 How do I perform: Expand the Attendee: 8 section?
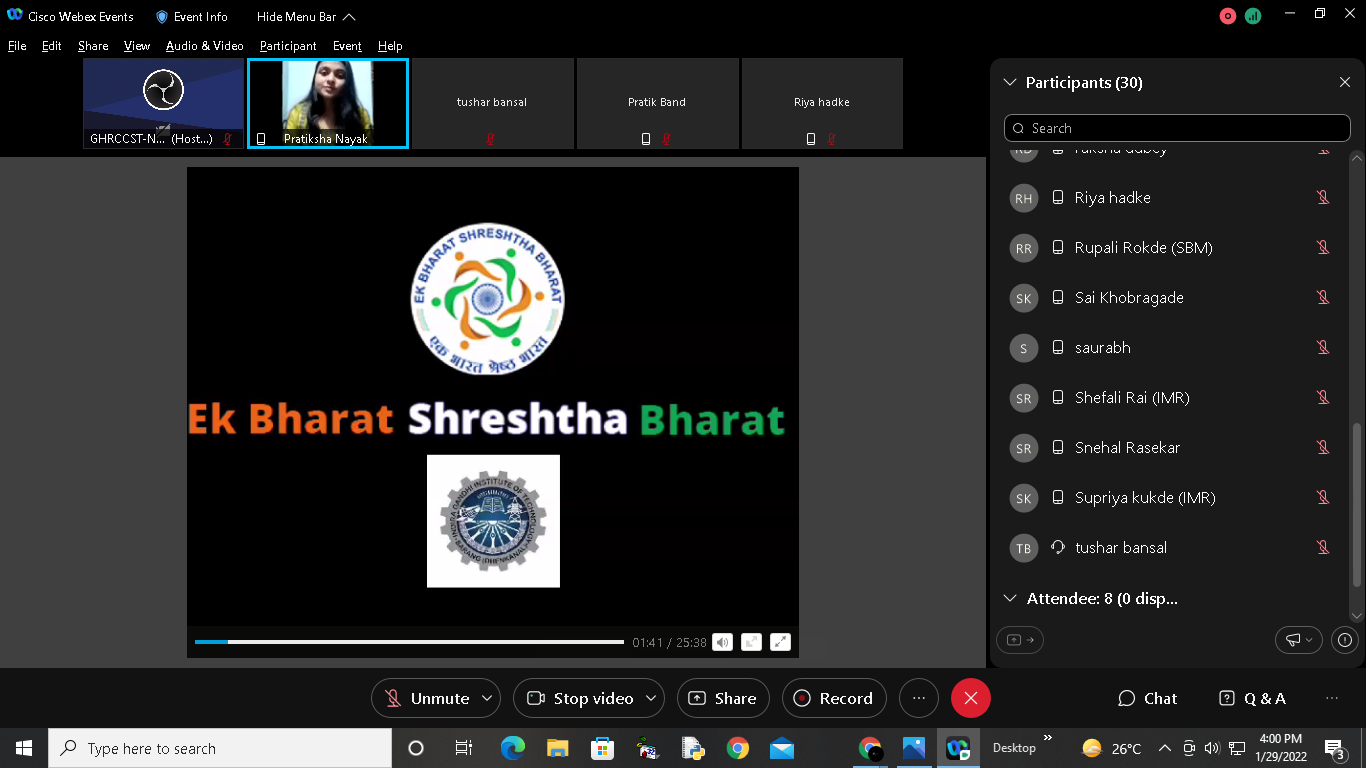tap(1009, 598)
